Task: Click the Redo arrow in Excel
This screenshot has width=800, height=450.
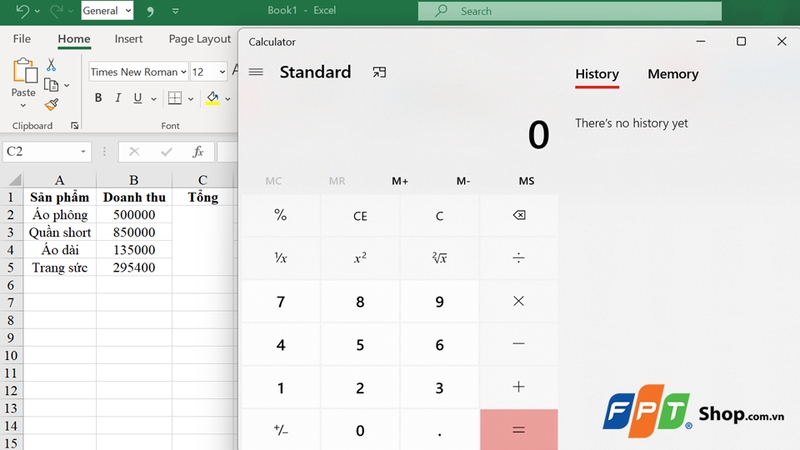Action: 56,11
